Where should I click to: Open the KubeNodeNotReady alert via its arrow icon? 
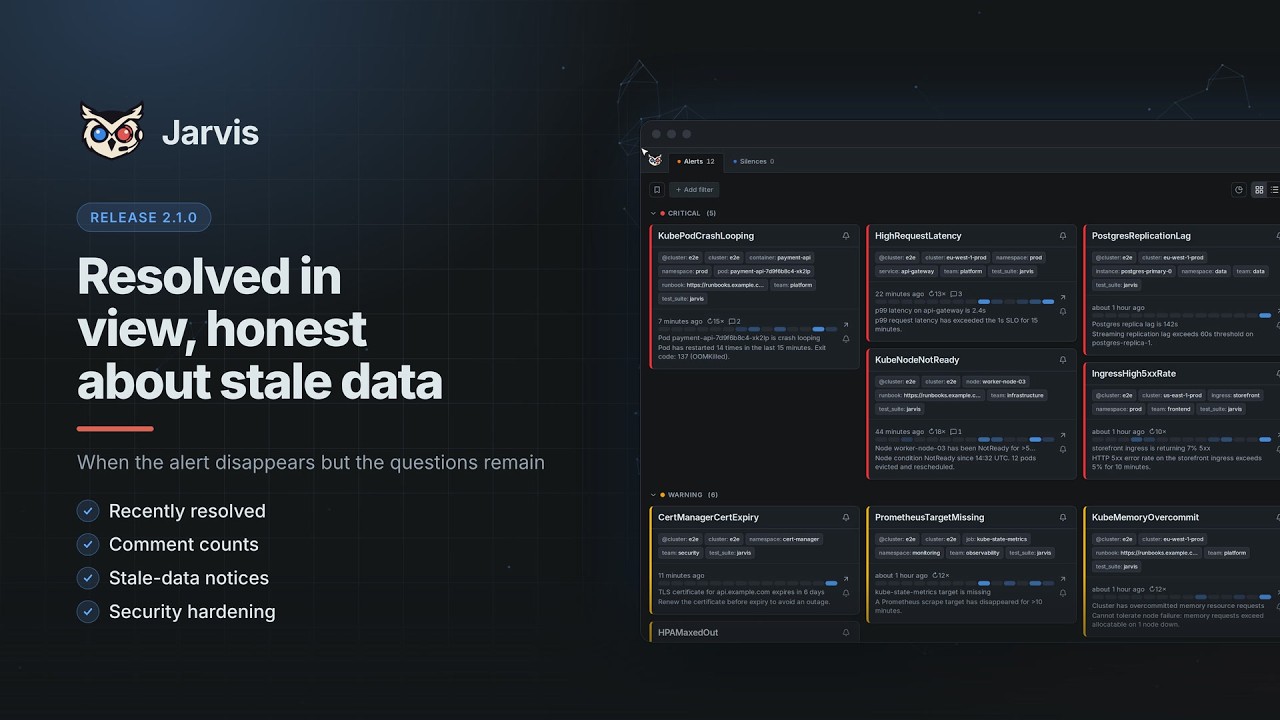coord(1063,435)
